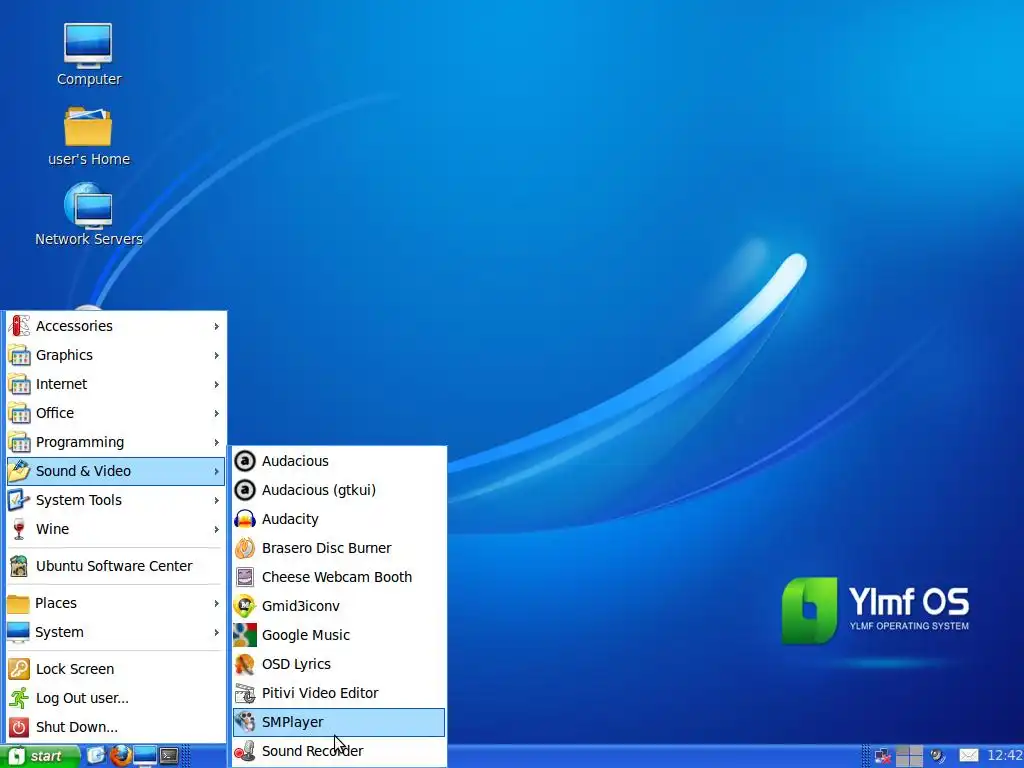Click the mail envelope tray icon
The image size is (1024, 768).
968,756
